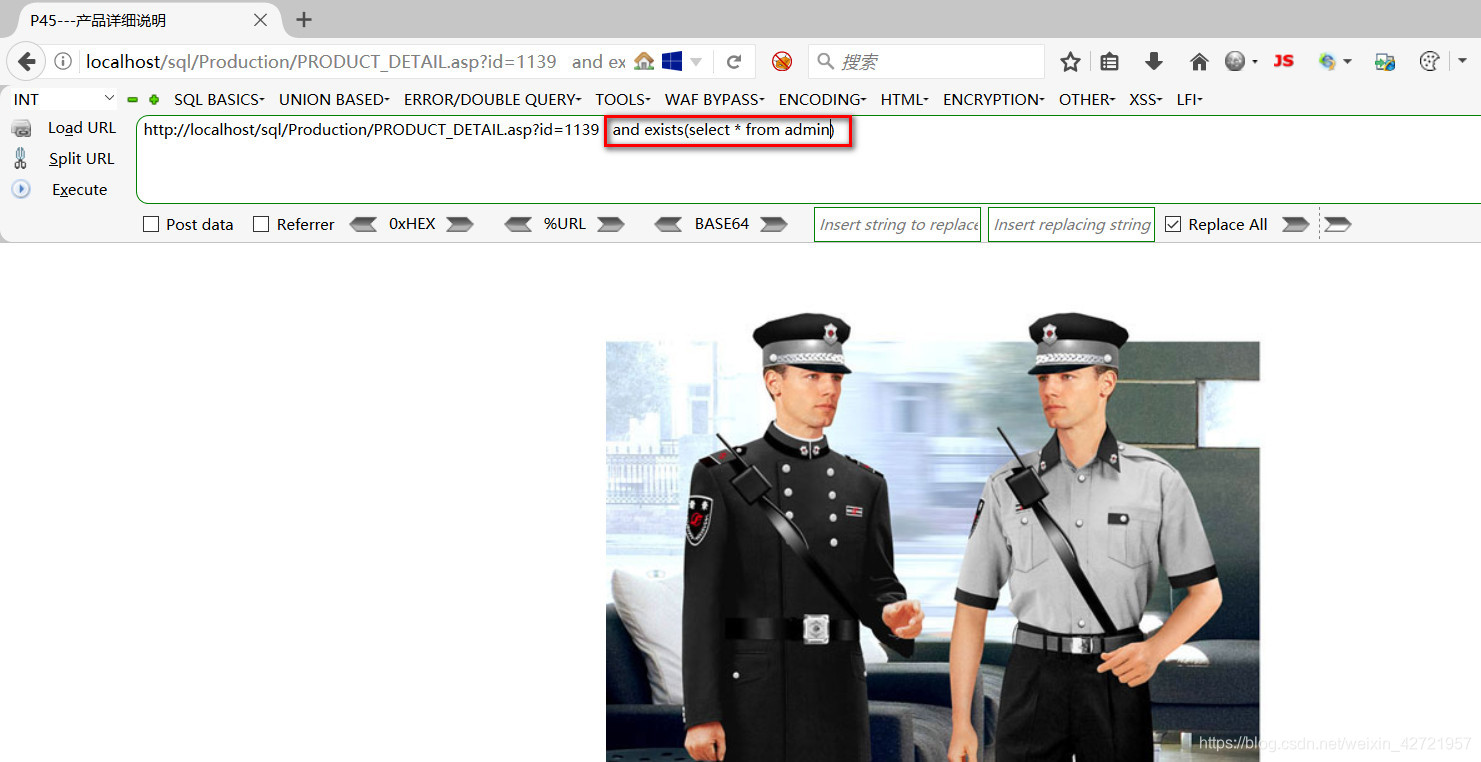Open the XSS menu

tap(1146, 99)
